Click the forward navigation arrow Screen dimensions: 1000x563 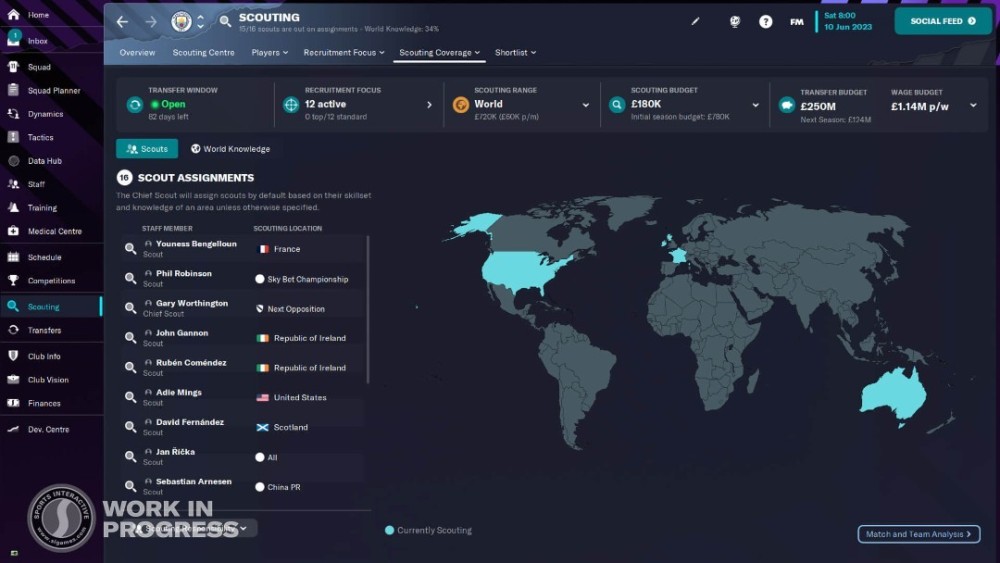click(x=151, y=21)
